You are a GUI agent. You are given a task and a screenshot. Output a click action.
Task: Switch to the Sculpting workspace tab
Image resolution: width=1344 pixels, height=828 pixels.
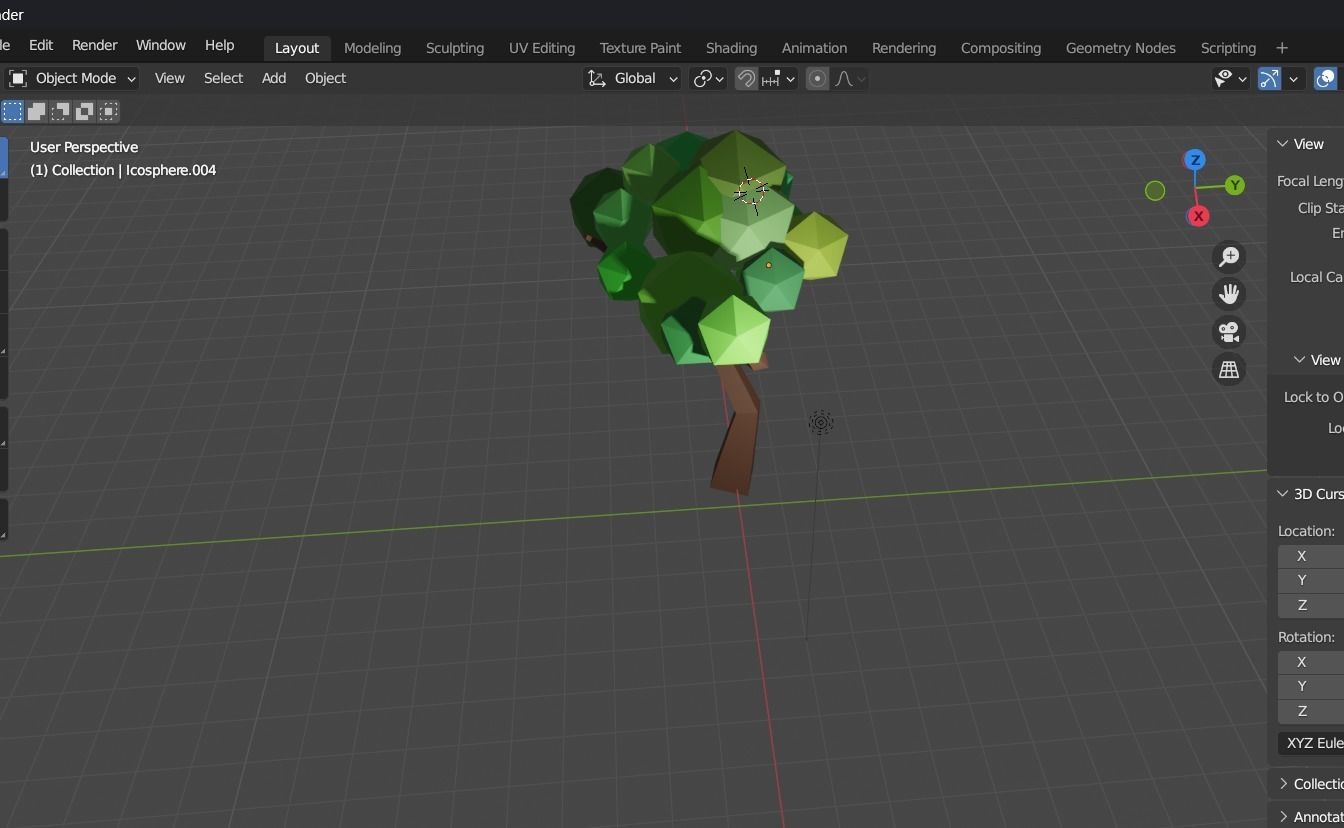pos(454,48)
